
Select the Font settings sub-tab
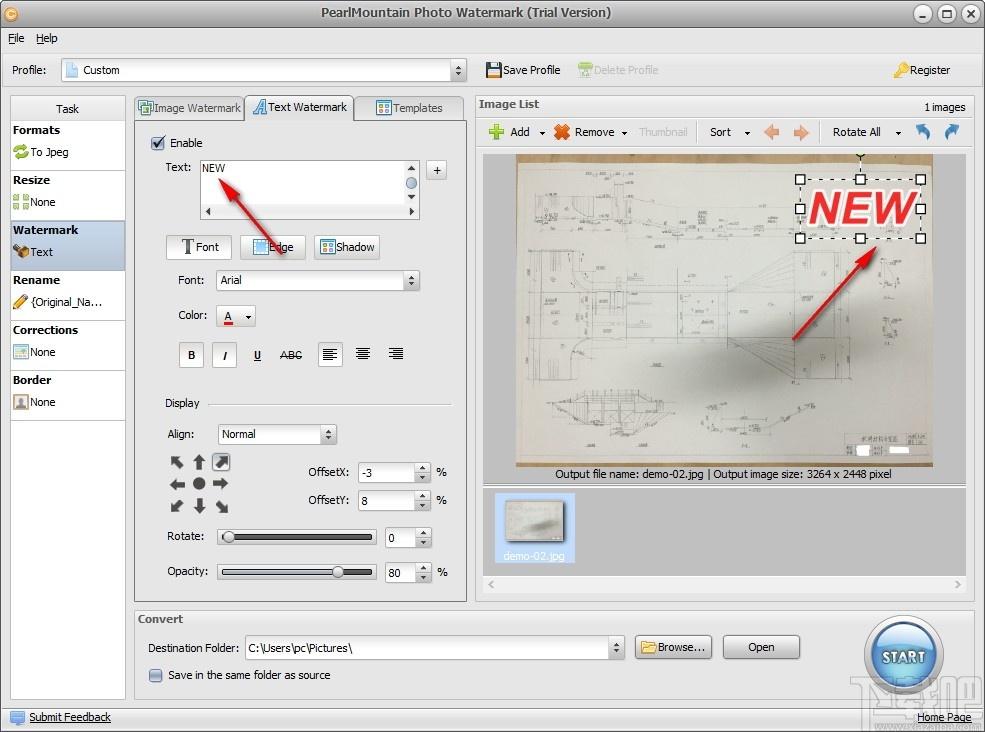coord(199,247)
